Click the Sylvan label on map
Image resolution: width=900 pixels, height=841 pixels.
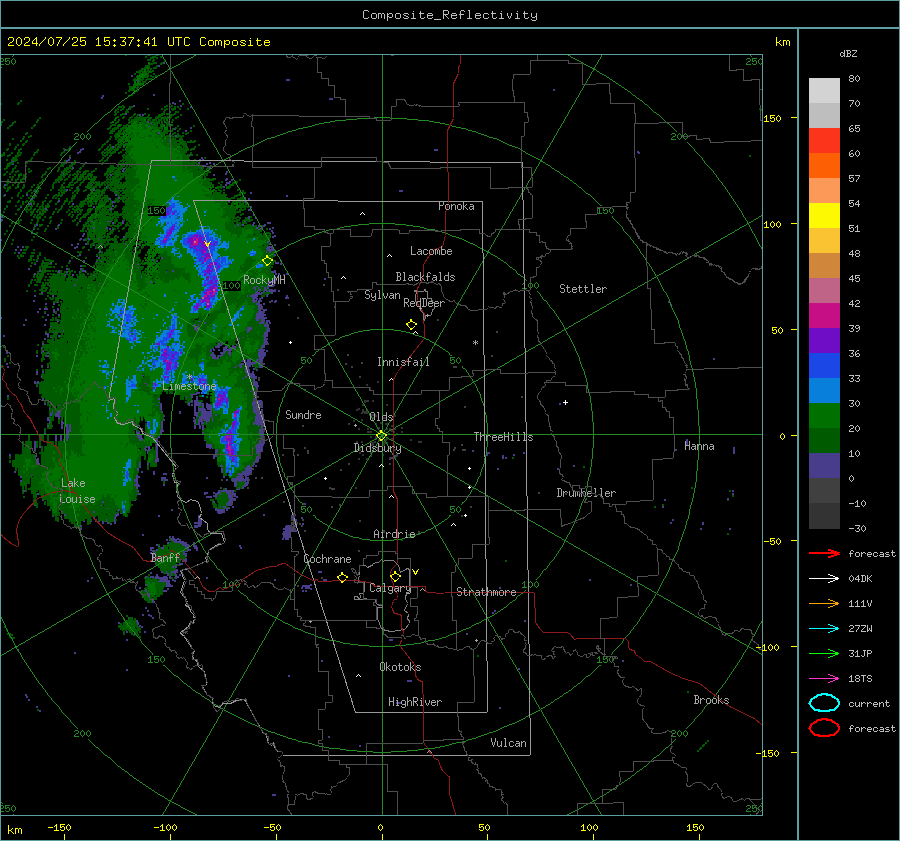pos(382,295)
